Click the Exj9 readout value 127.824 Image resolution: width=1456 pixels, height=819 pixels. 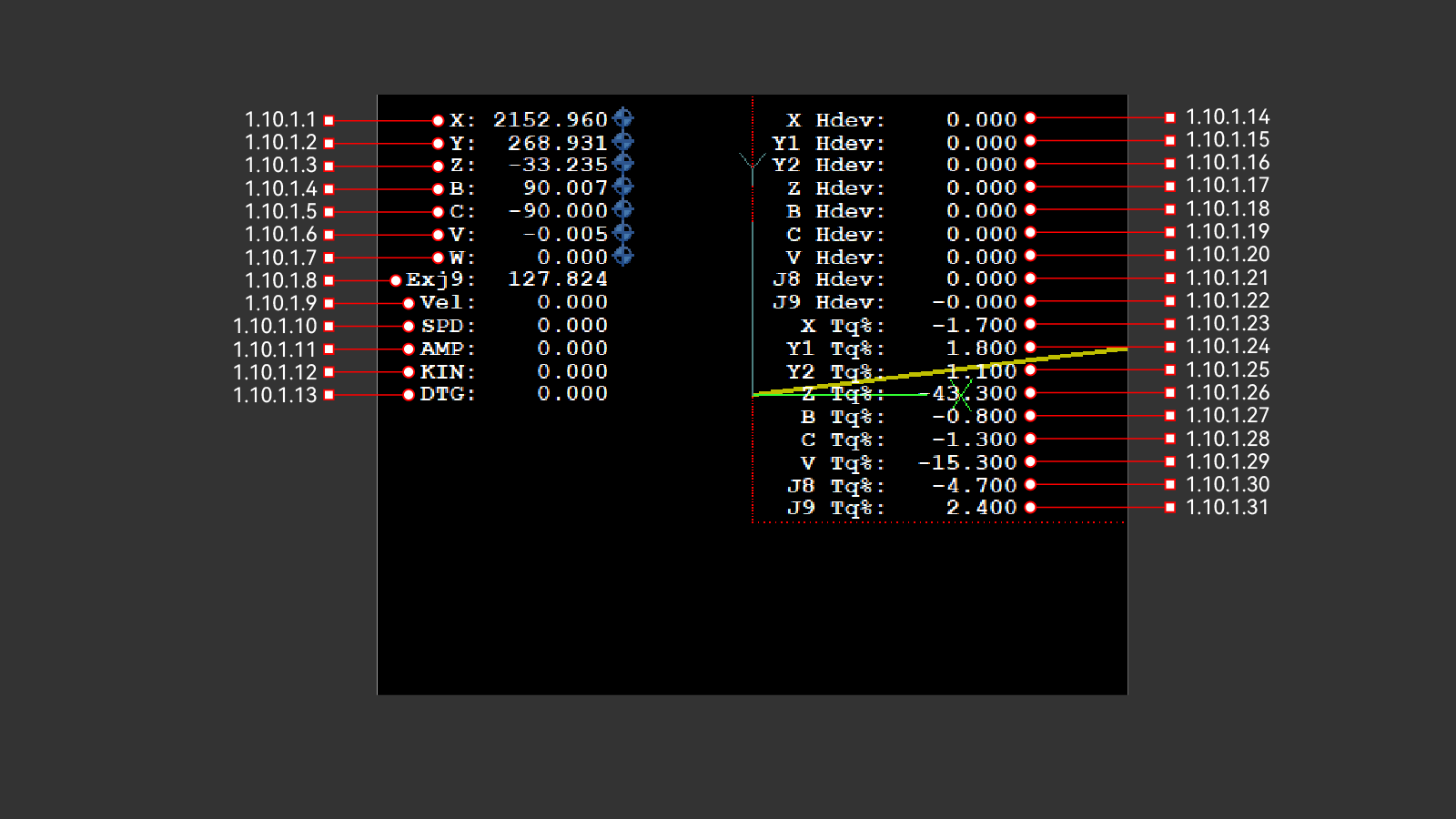click(x=557, y=279)
